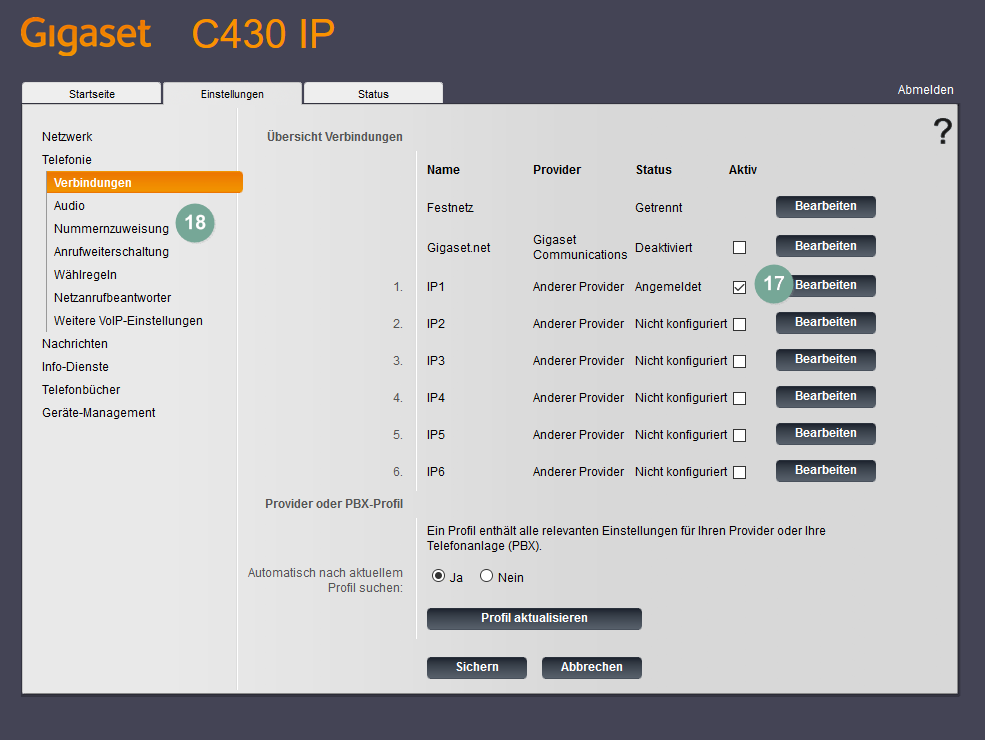This screenshot has height=740, width=985.
Task: Check the Aktiv checkbox for IP3
Action: 739,361
